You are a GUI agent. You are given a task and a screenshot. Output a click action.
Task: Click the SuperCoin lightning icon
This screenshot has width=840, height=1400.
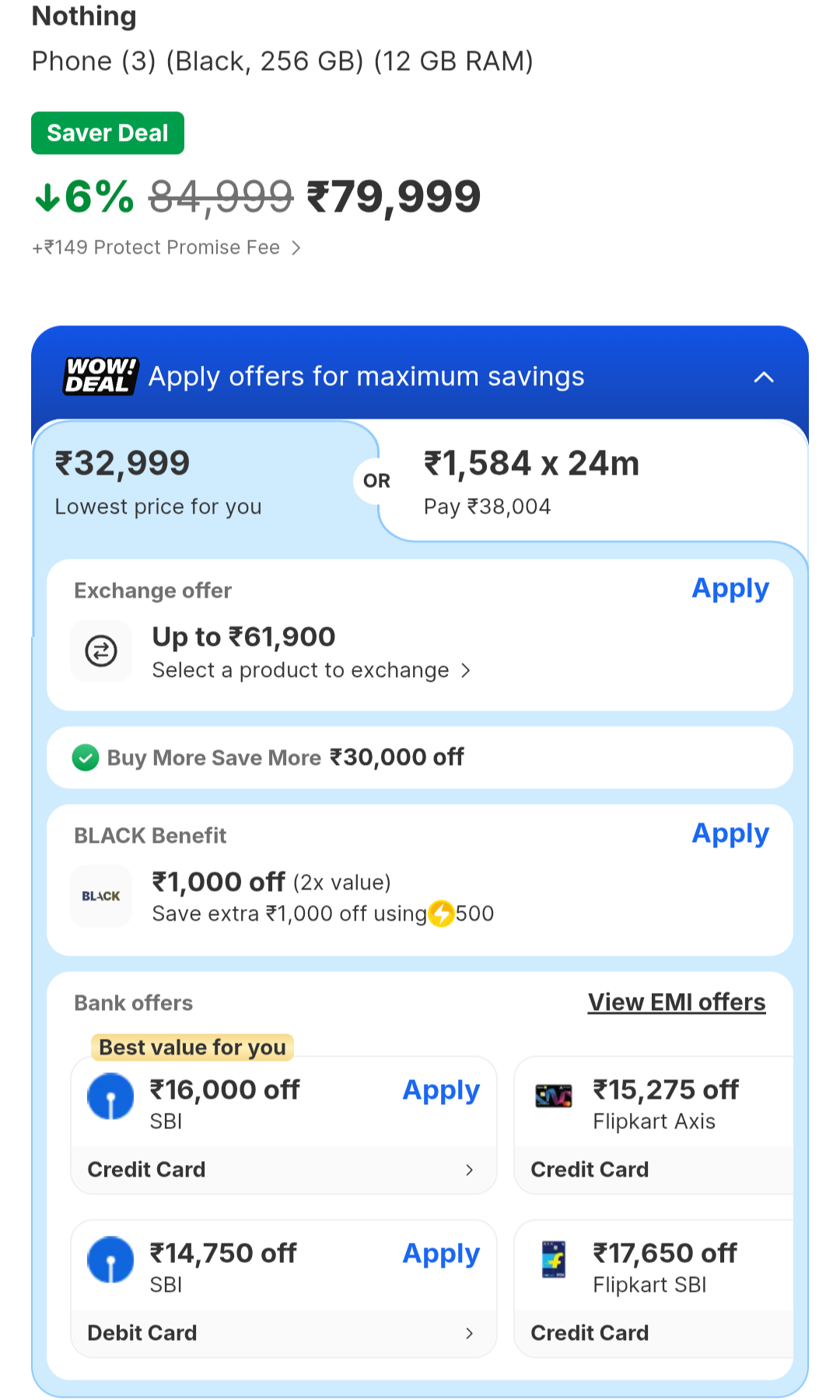tap(442, 914)
